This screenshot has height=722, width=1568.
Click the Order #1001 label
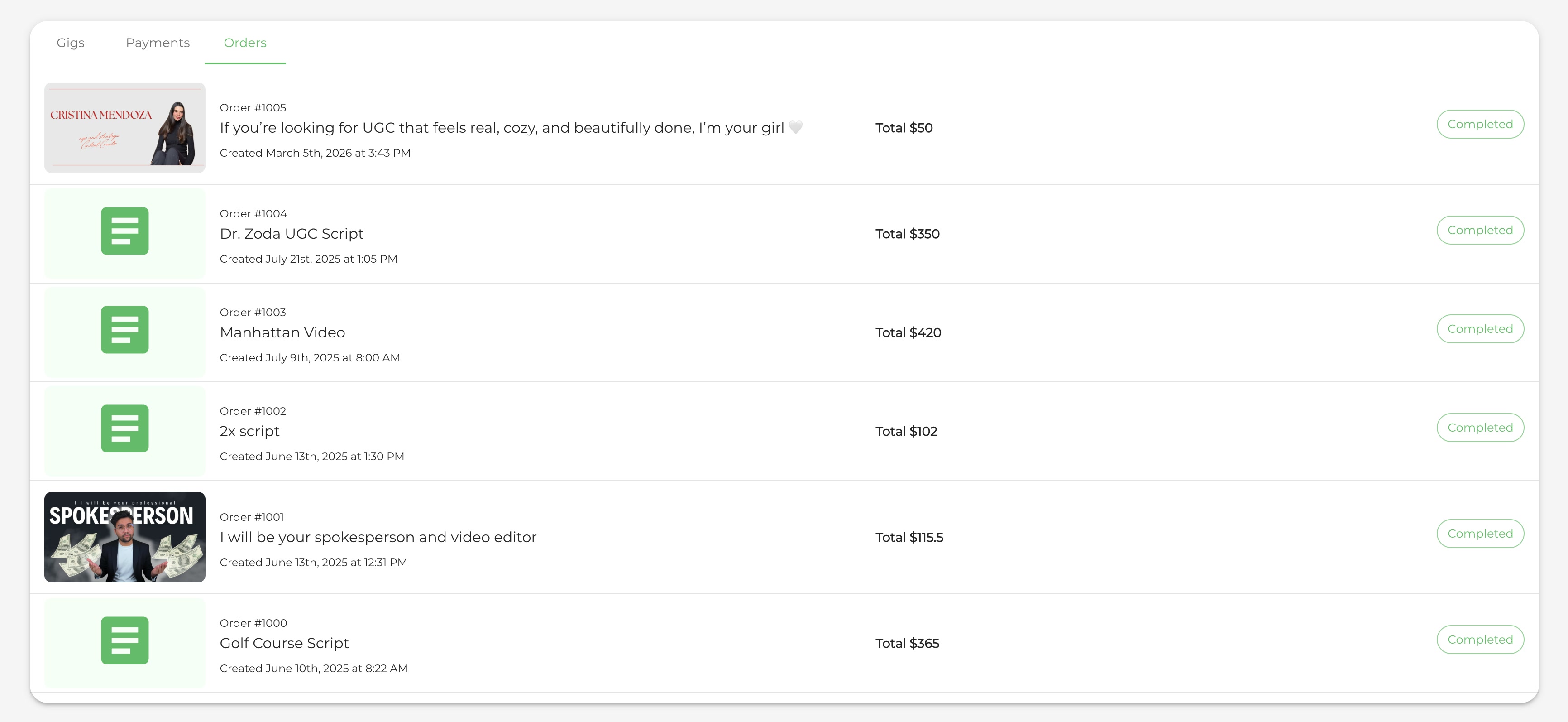[251, 517]
